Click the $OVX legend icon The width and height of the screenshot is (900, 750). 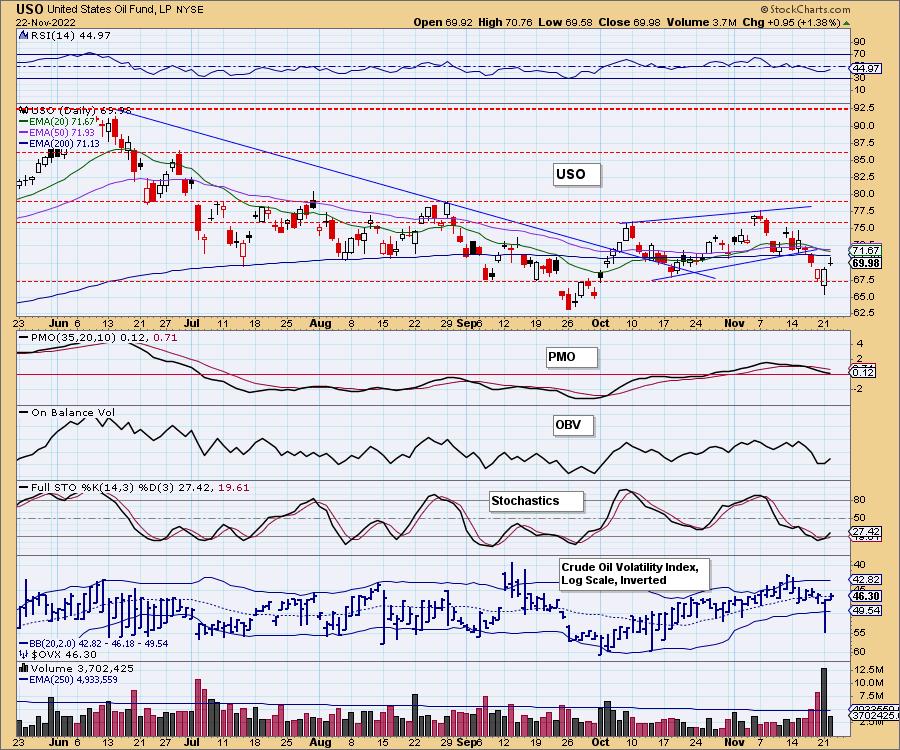point(23,654)
